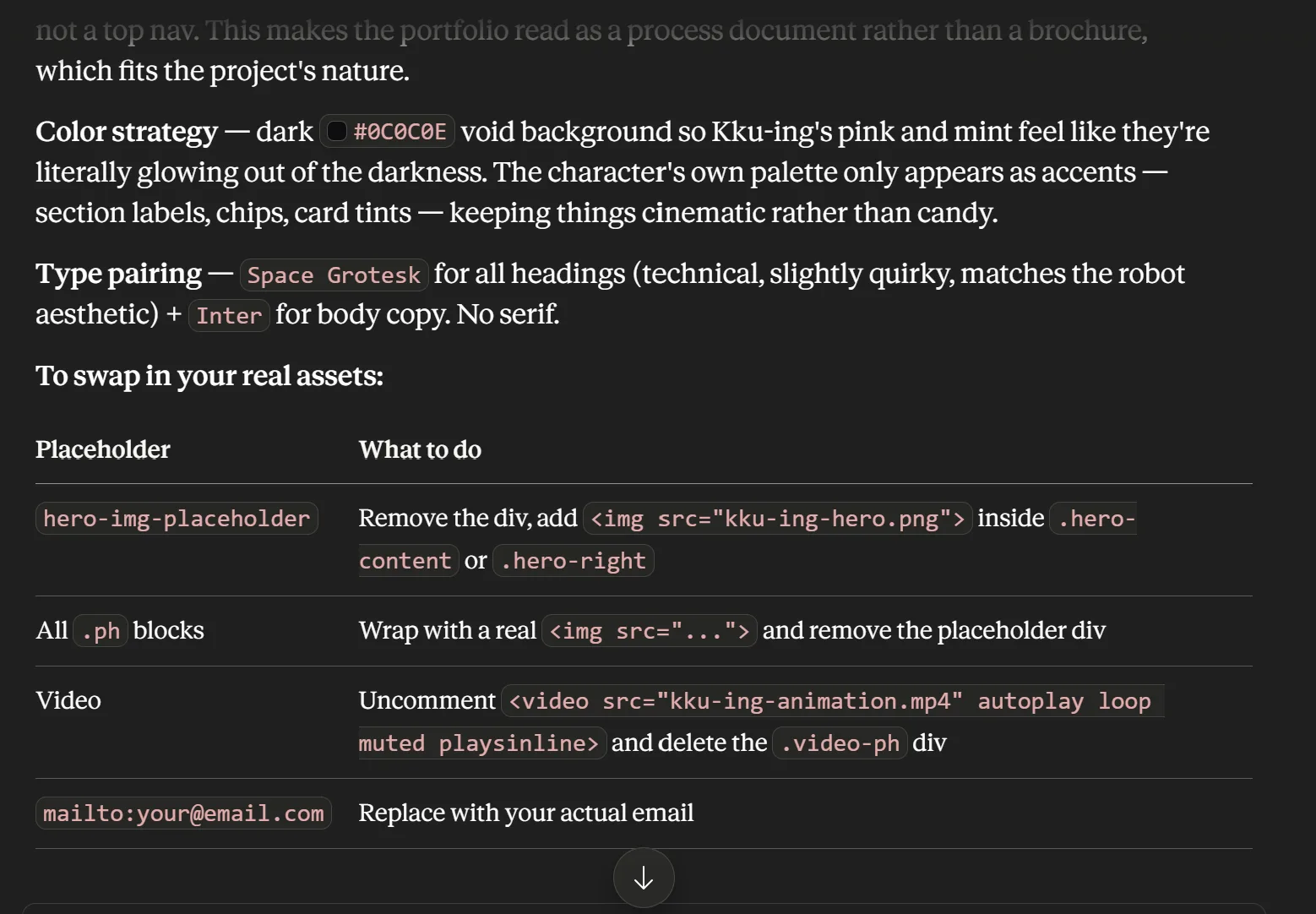Click the What to do column header
1316x914 pixels.
[x=420, y=449]
